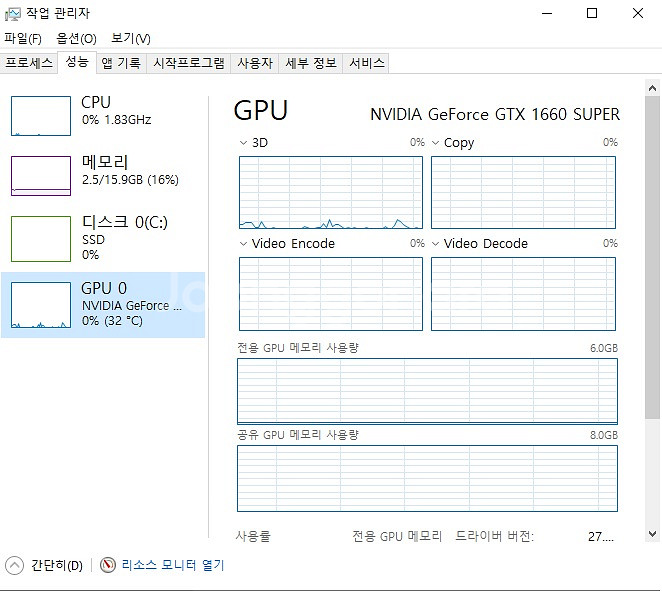Click the large GPU heading
The height and width of the screenshot is (591, 662).
260,111
